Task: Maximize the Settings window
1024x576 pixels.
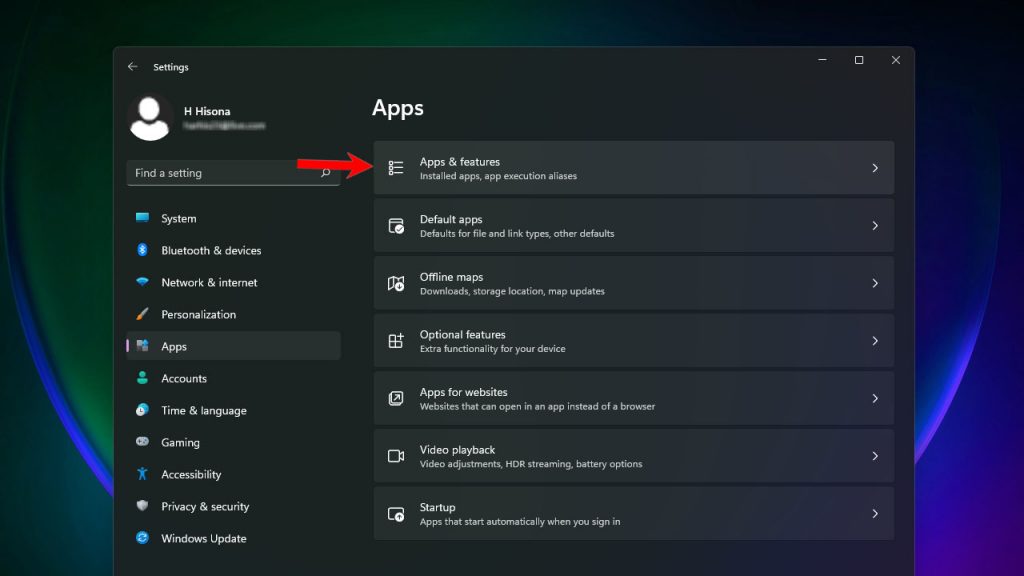Action: tap(859, 60)
